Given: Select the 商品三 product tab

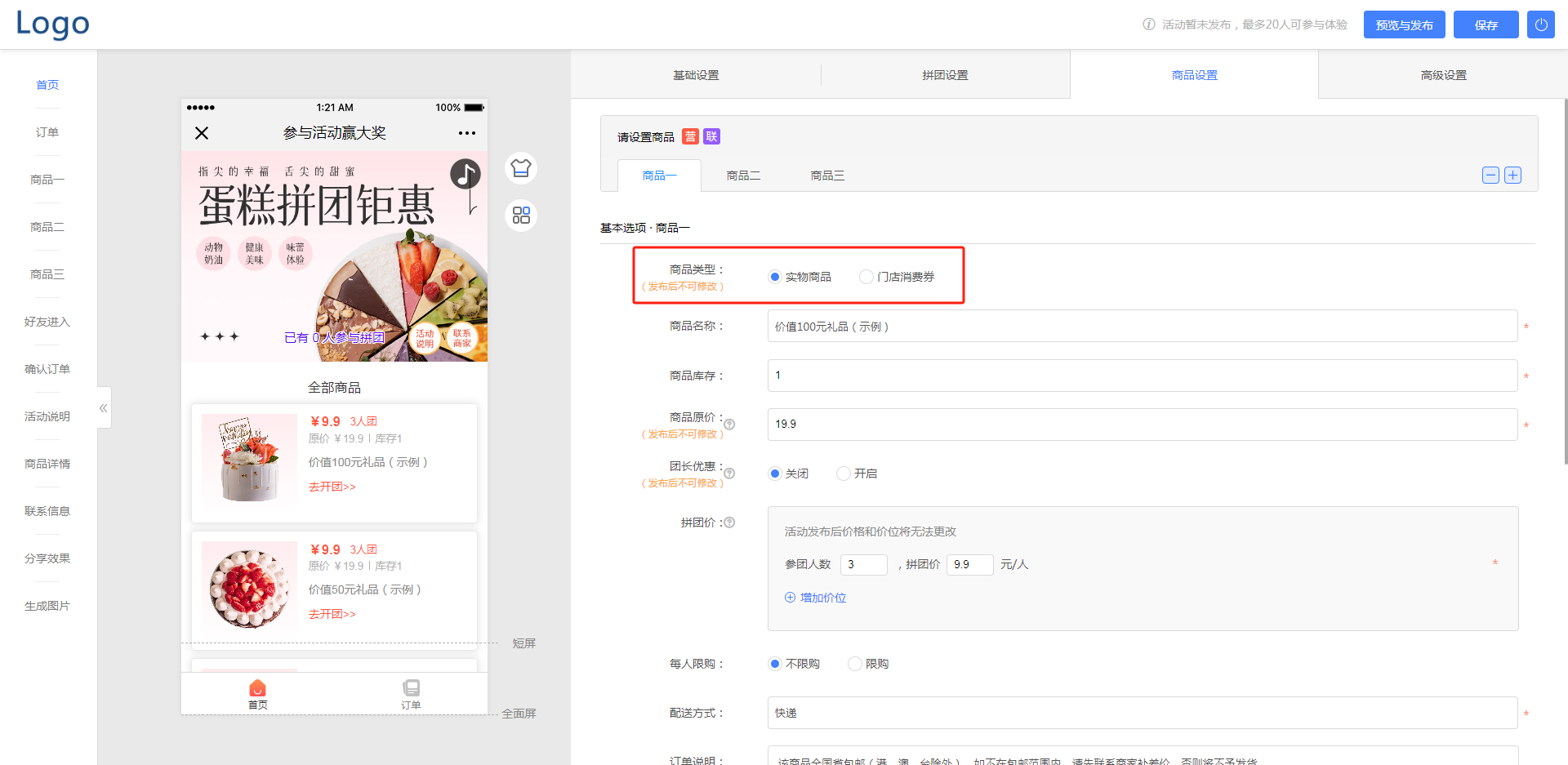Looking at the screenshot, I should pos(827,176).
